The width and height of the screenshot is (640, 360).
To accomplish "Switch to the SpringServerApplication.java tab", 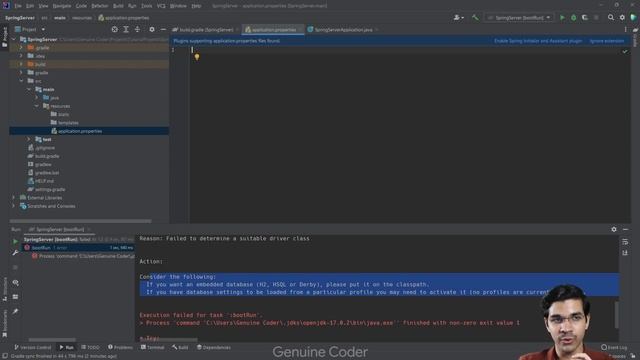I will point(343,30).
